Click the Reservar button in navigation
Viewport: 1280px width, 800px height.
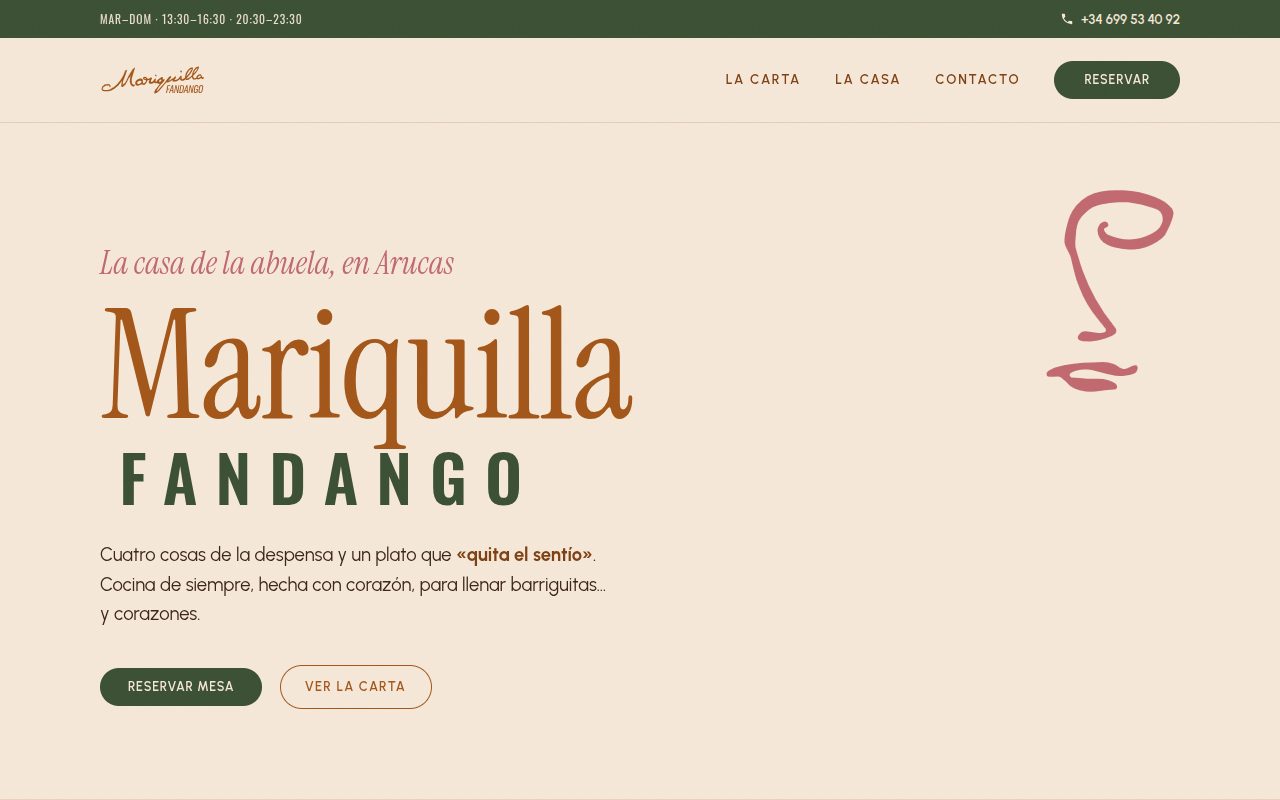[1117, 80]
